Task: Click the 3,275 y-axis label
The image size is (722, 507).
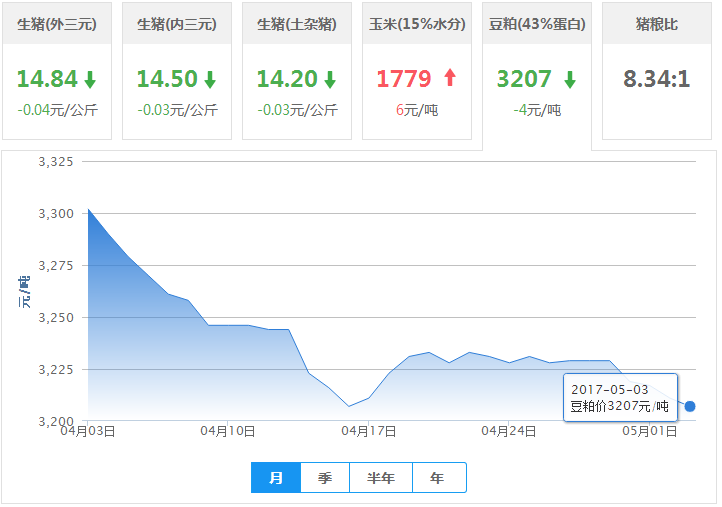Action: [56, 266]
